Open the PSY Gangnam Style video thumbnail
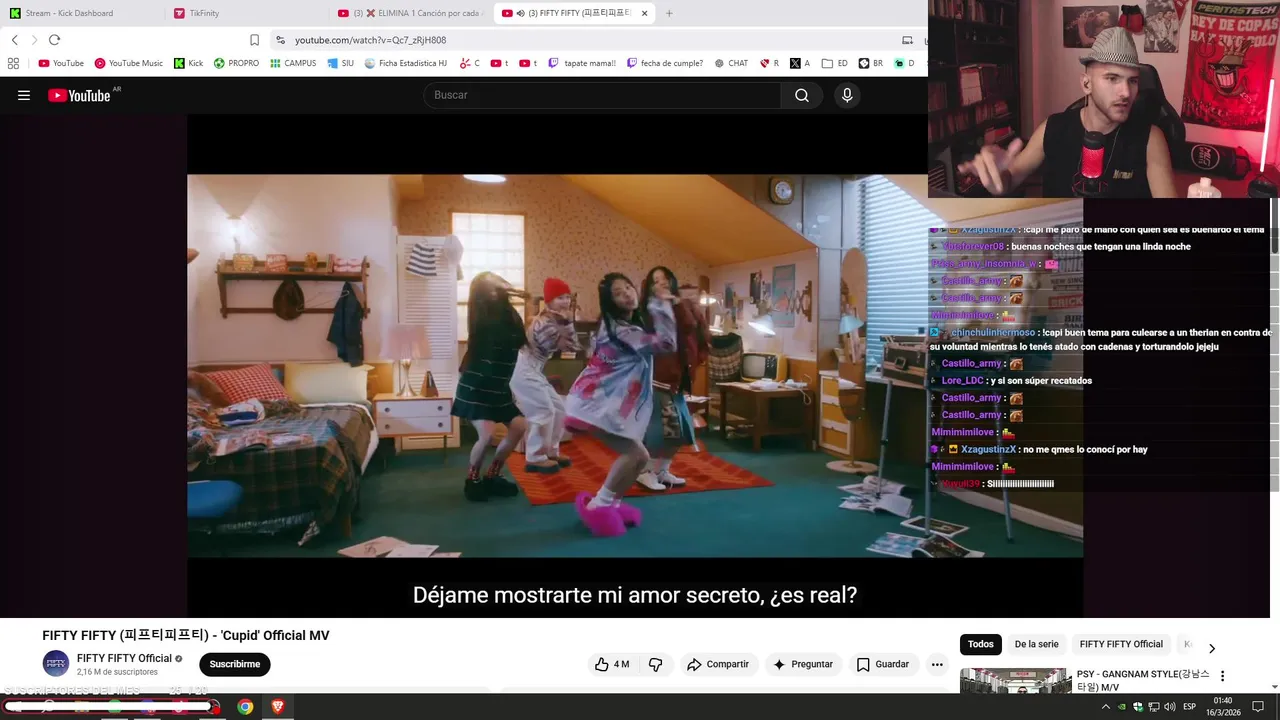 click(1014, 680)
